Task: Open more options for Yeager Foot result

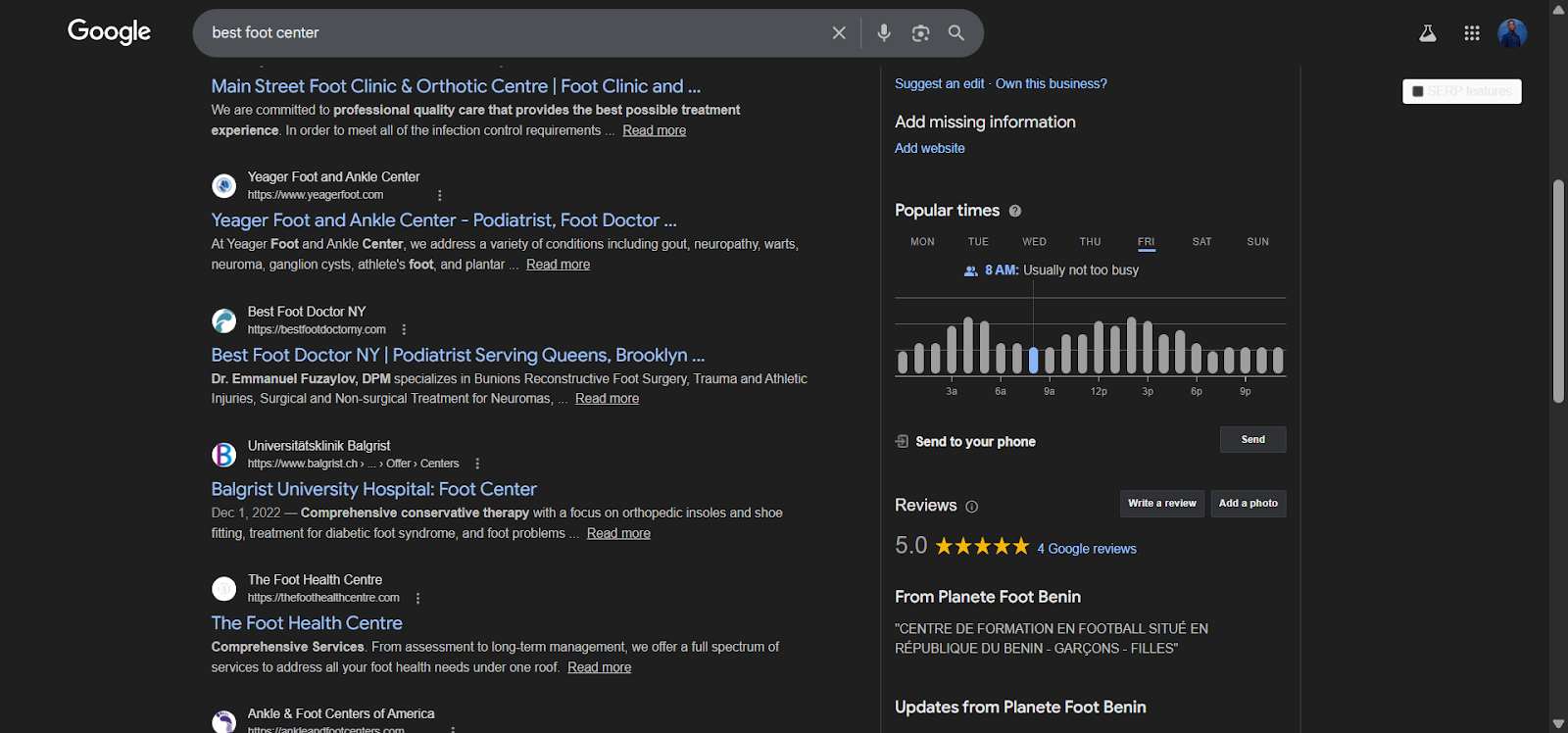Action: coord(440,195)
